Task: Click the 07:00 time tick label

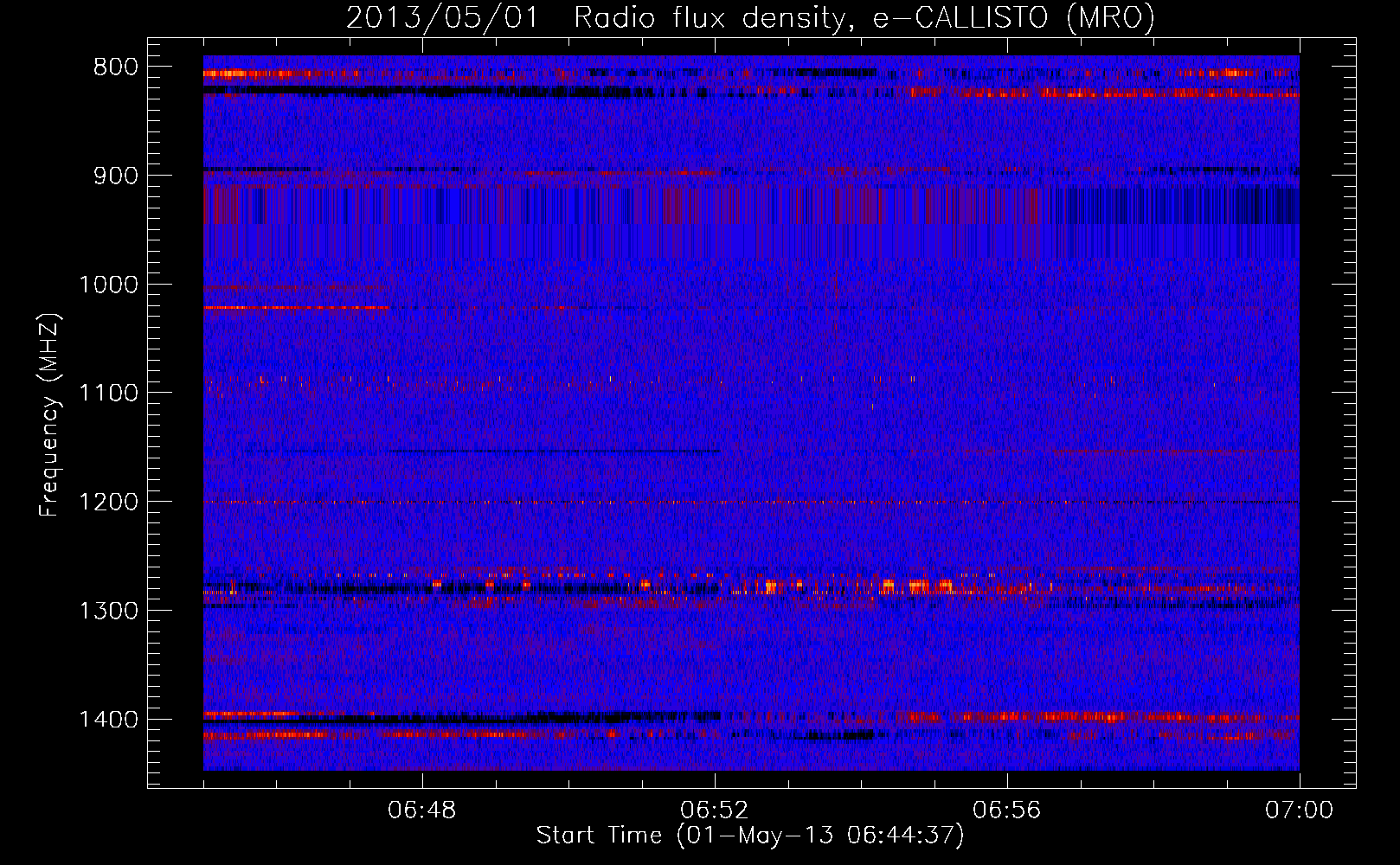Action: [x=1300, y=811]
